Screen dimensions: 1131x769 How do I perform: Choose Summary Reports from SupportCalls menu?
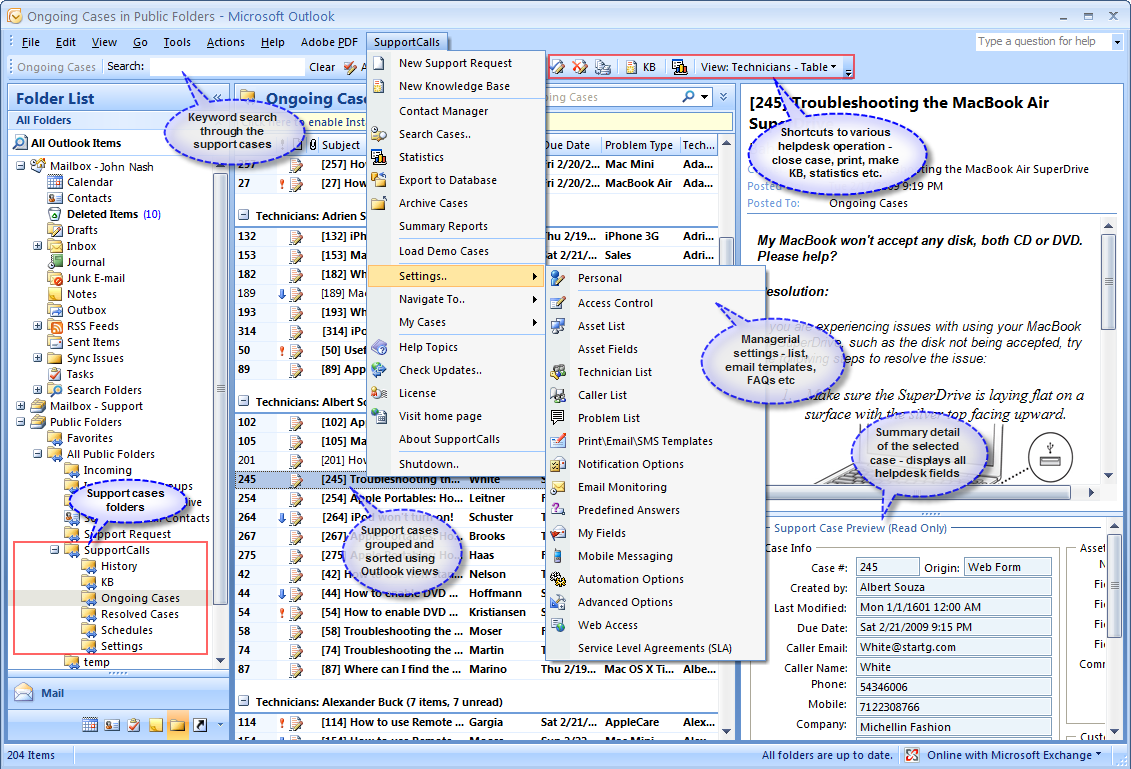click(444, 226)
